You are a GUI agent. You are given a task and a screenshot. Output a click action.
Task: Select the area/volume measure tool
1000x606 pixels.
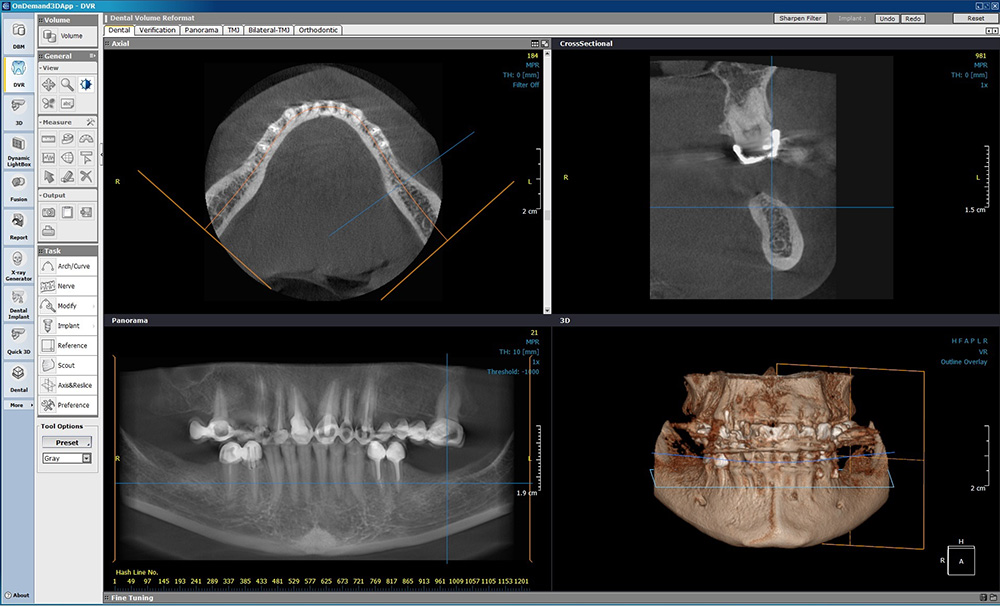point(67,158)
